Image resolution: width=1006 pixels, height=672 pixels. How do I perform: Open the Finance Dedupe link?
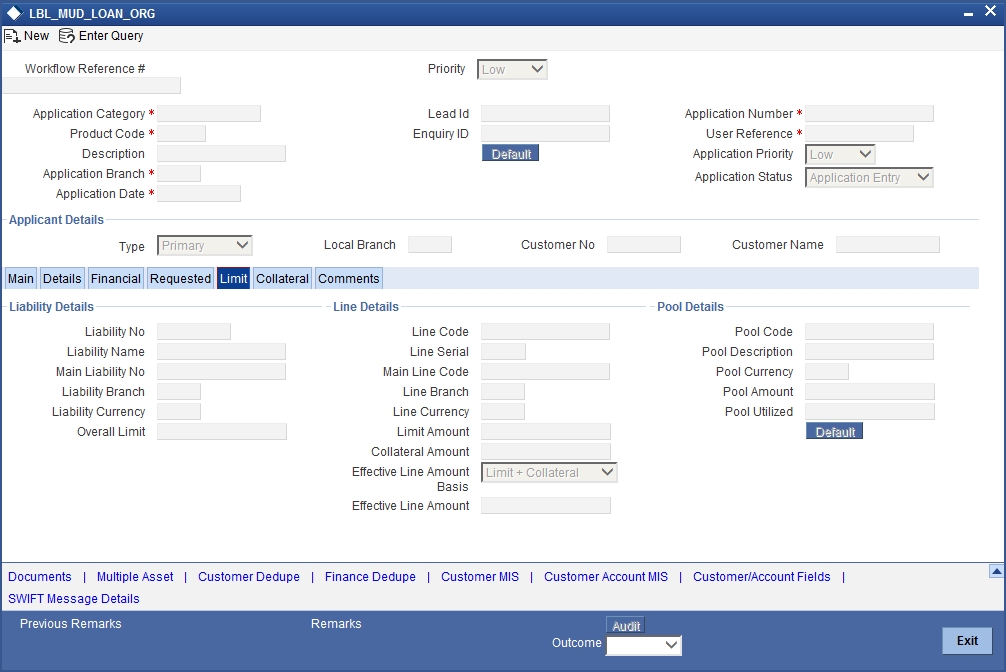370,576
